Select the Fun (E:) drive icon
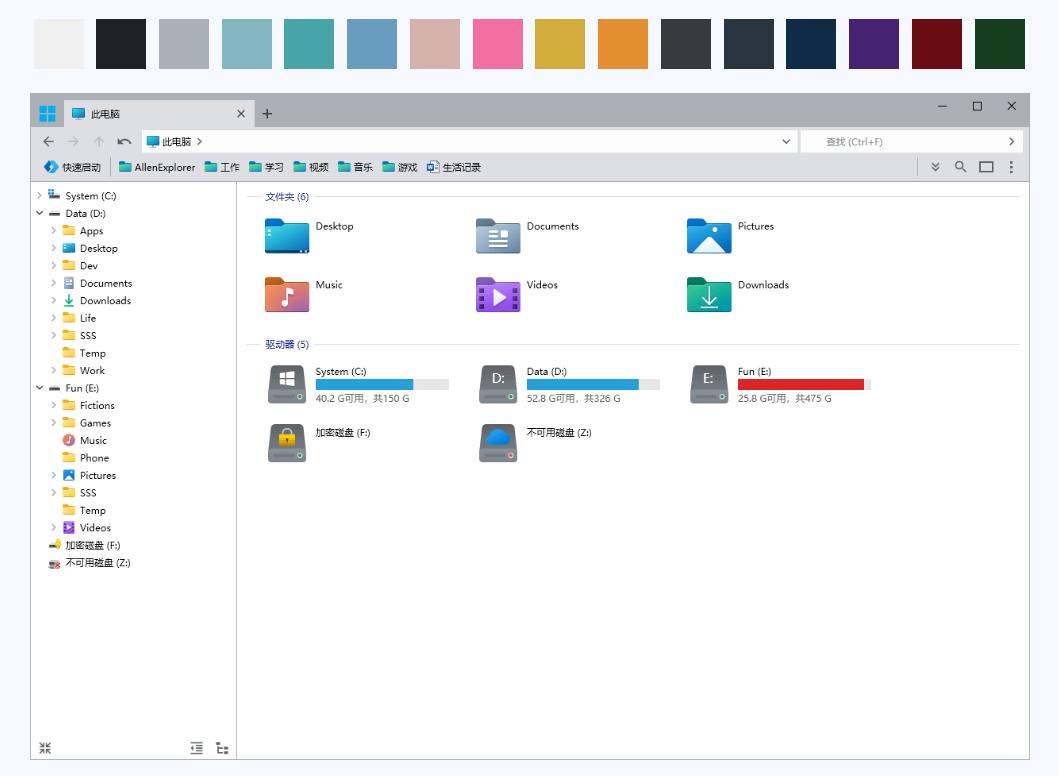Viewport: 1059px width, 776px height. coord(709,384)
